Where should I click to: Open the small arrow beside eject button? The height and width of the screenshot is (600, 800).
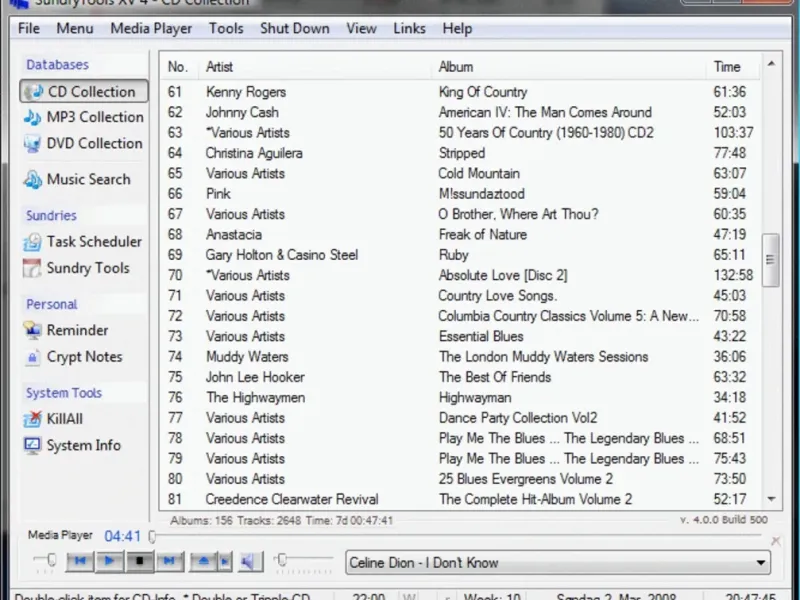click(x=225, y=561)
